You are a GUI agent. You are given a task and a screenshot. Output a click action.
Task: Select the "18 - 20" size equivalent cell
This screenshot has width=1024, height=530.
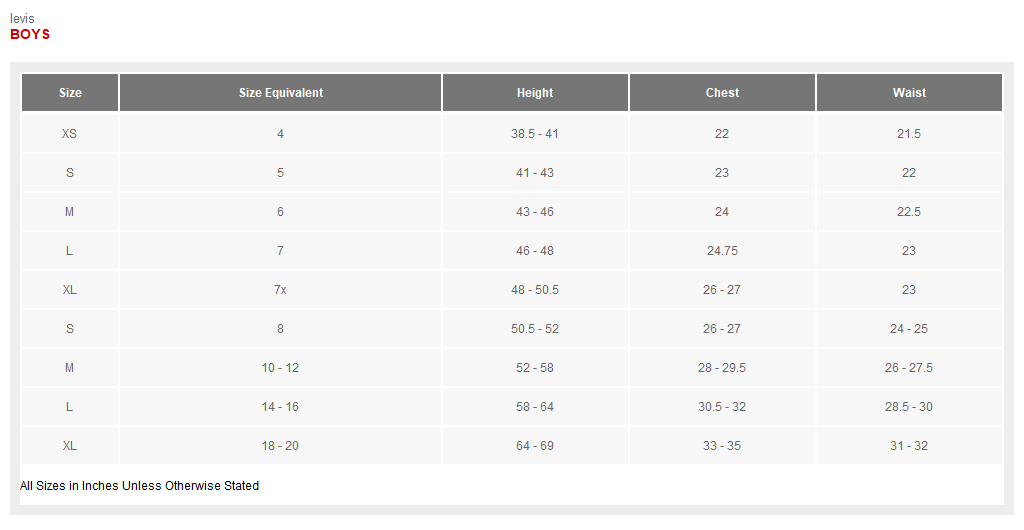(281, 446)
